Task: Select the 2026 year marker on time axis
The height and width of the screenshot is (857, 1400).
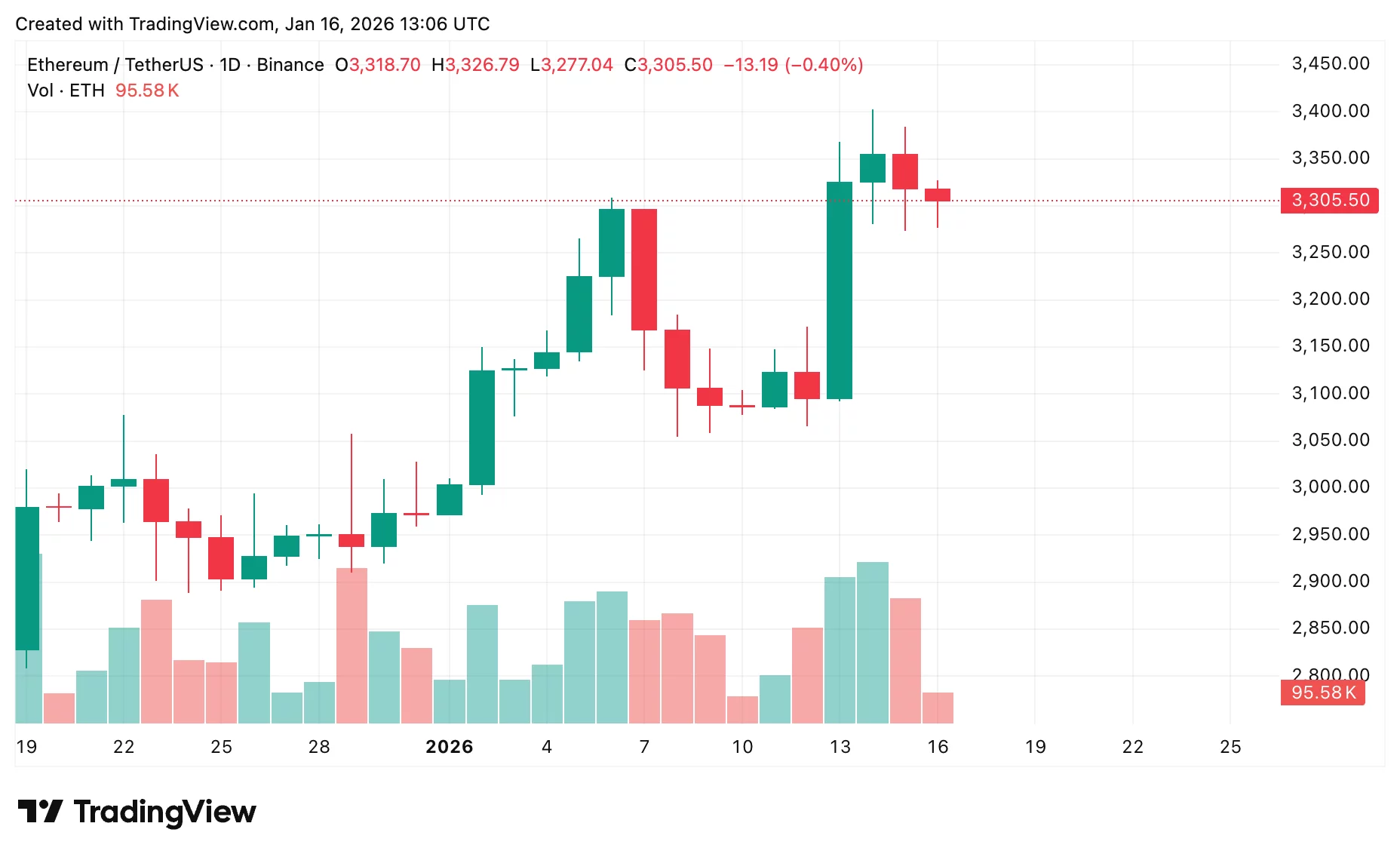Action: [x=449, y=747]
